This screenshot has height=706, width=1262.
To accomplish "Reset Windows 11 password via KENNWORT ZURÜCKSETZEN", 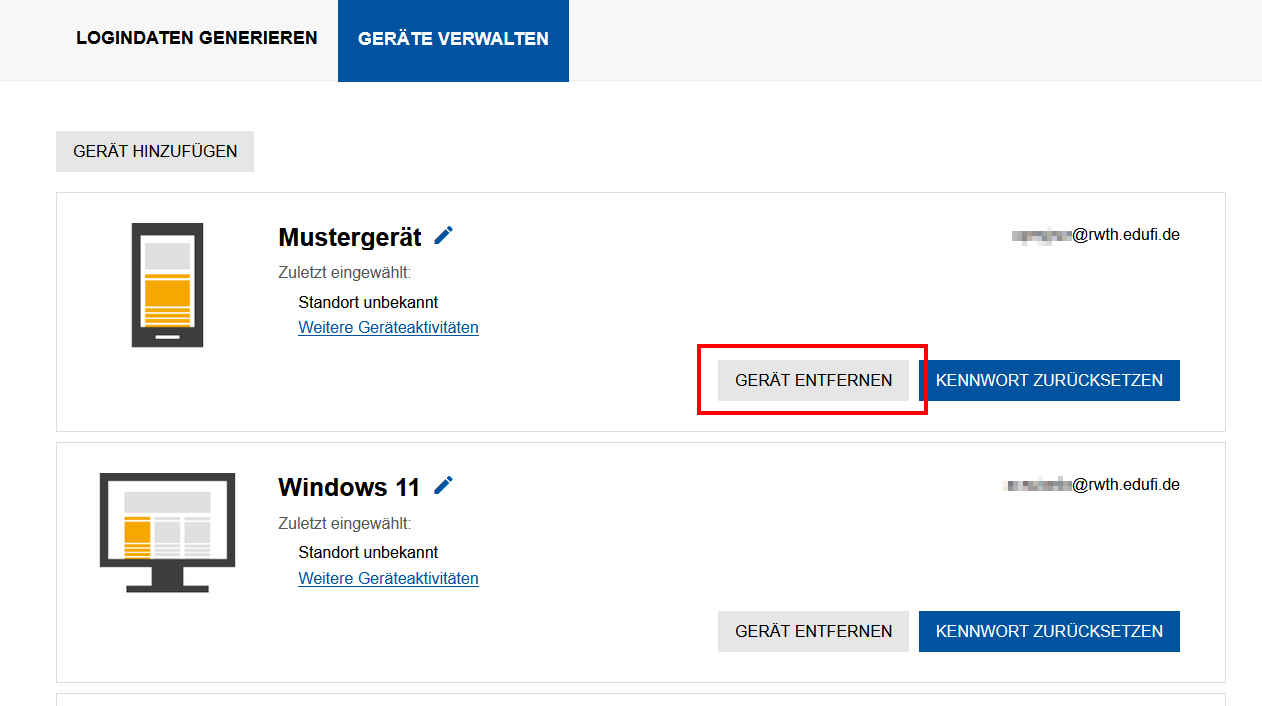I will [x=1049, y=631].
